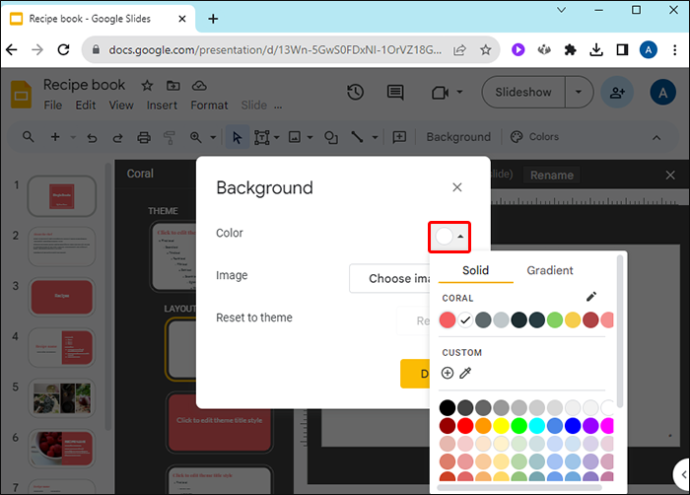
Task: Select slide 3 thumbnail
Action: 62,297
